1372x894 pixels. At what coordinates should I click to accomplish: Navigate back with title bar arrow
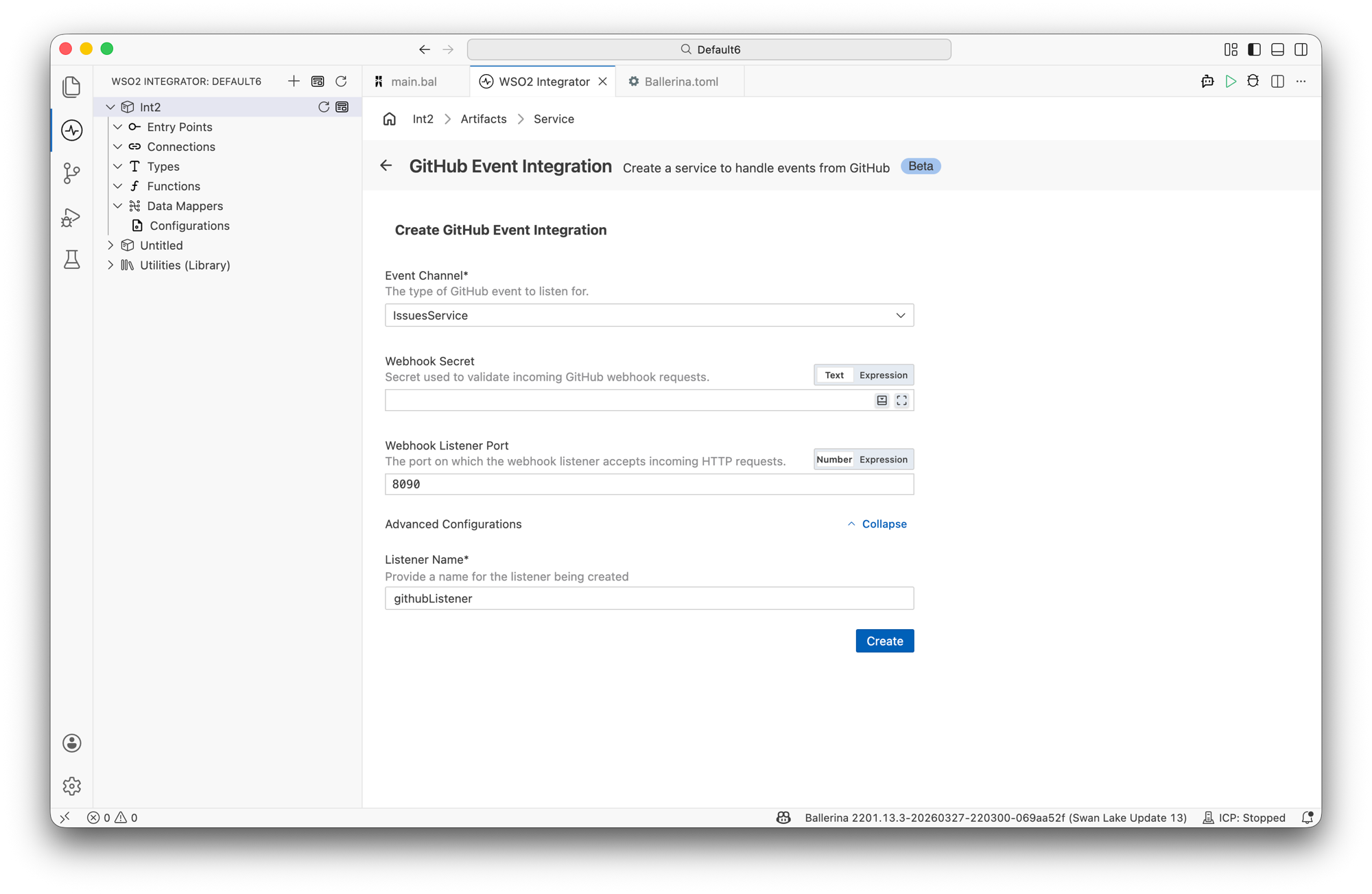coord(425,49)
